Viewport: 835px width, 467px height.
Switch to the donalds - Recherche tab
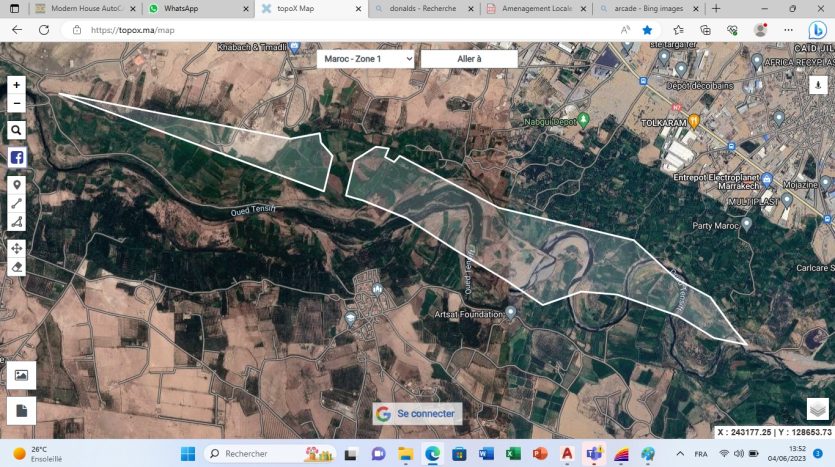(424, 9)
